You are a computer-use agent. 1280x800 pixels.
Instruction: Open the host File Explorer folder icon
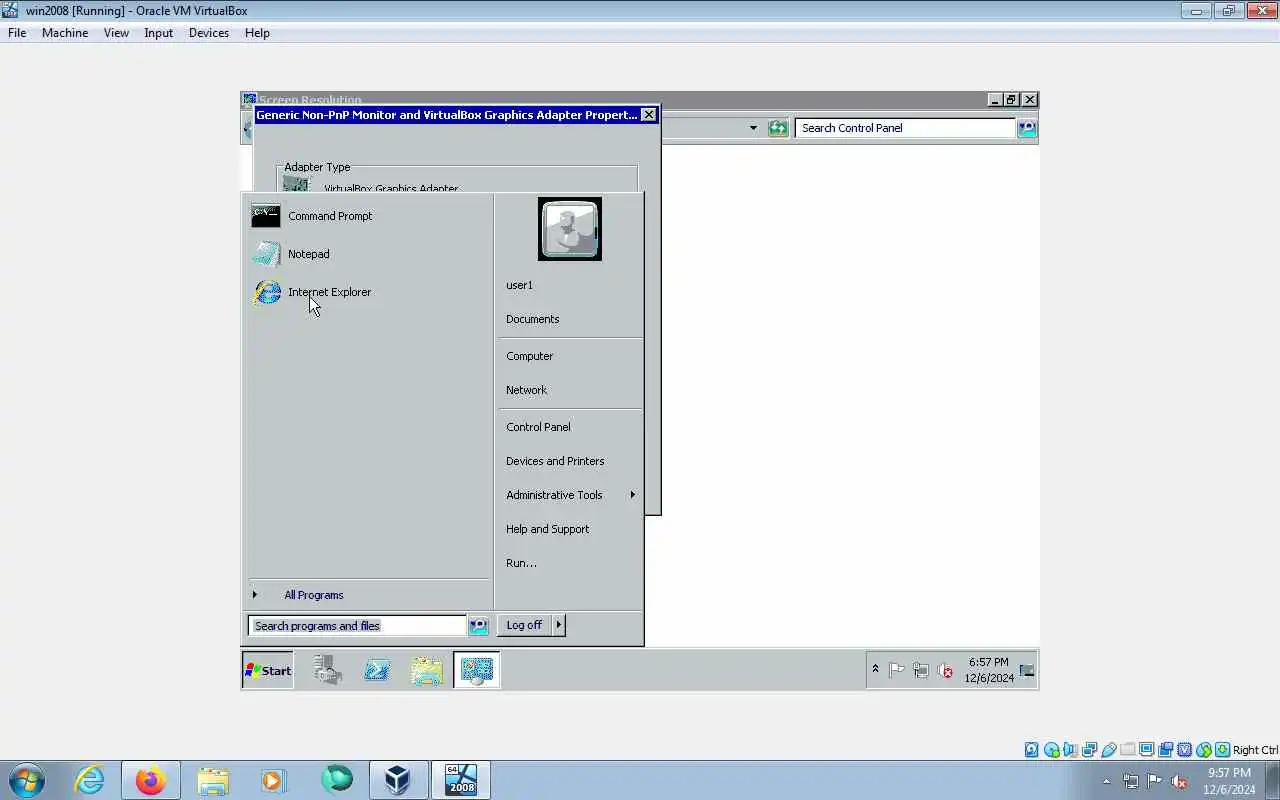[213, 780]
